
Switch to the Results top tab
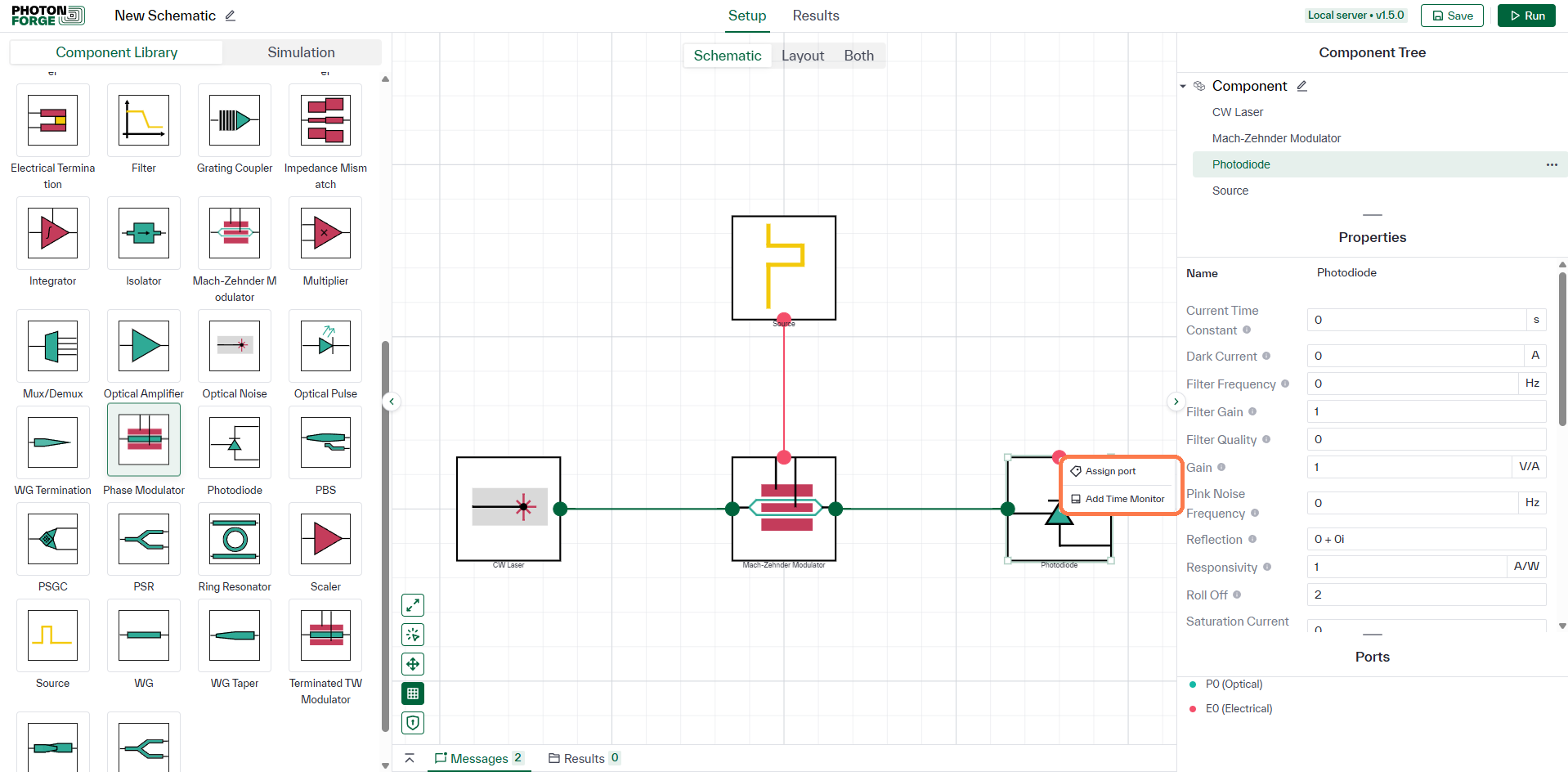[x=815, y=16]
